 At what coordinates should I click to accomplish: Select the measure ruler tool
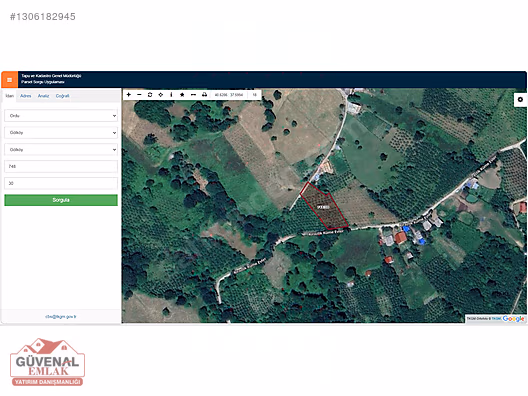193,95
